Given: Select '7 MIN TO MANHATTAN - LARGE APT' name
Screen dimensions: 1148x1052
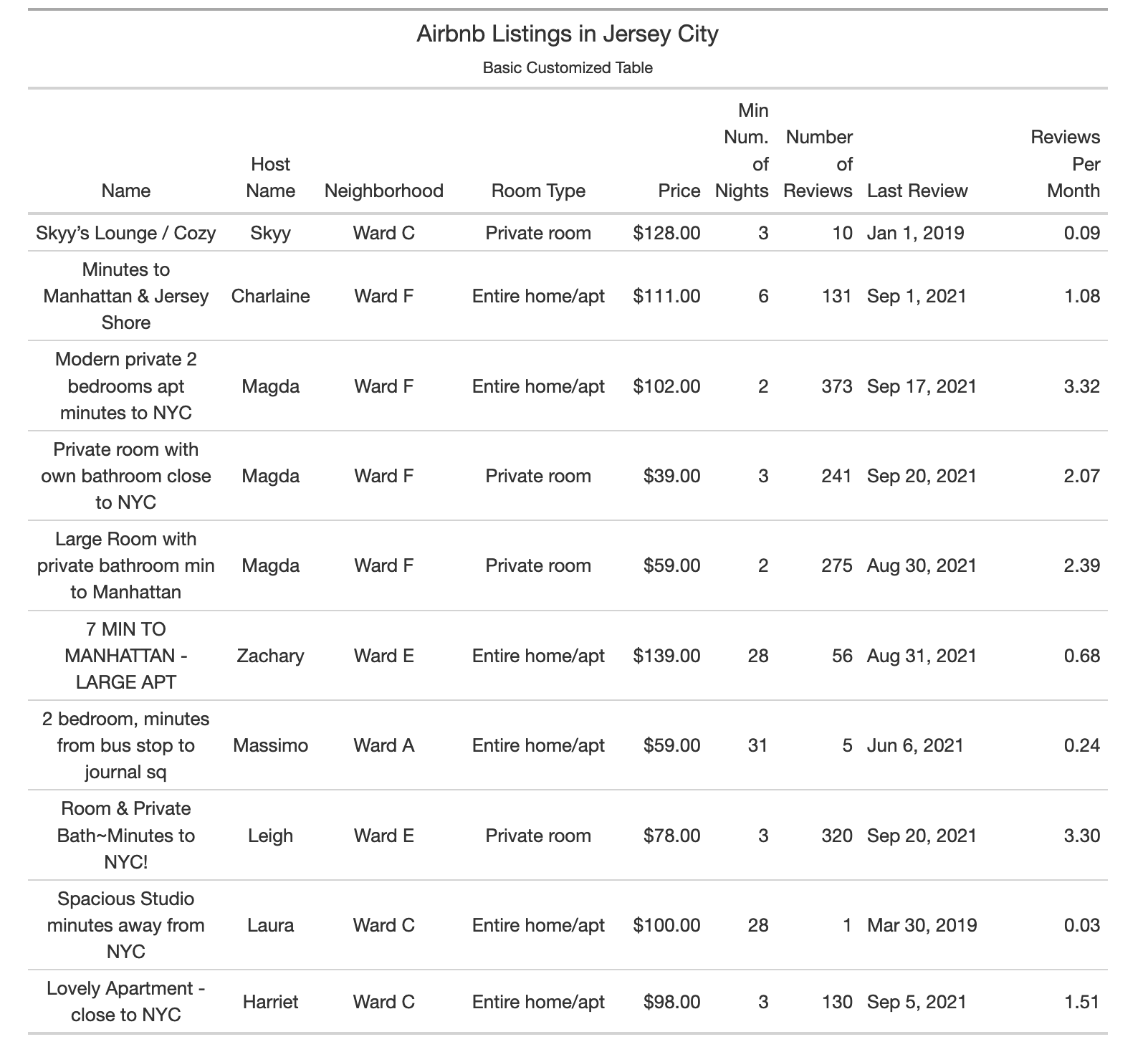Looking at the screenshot, I should 126,656.
